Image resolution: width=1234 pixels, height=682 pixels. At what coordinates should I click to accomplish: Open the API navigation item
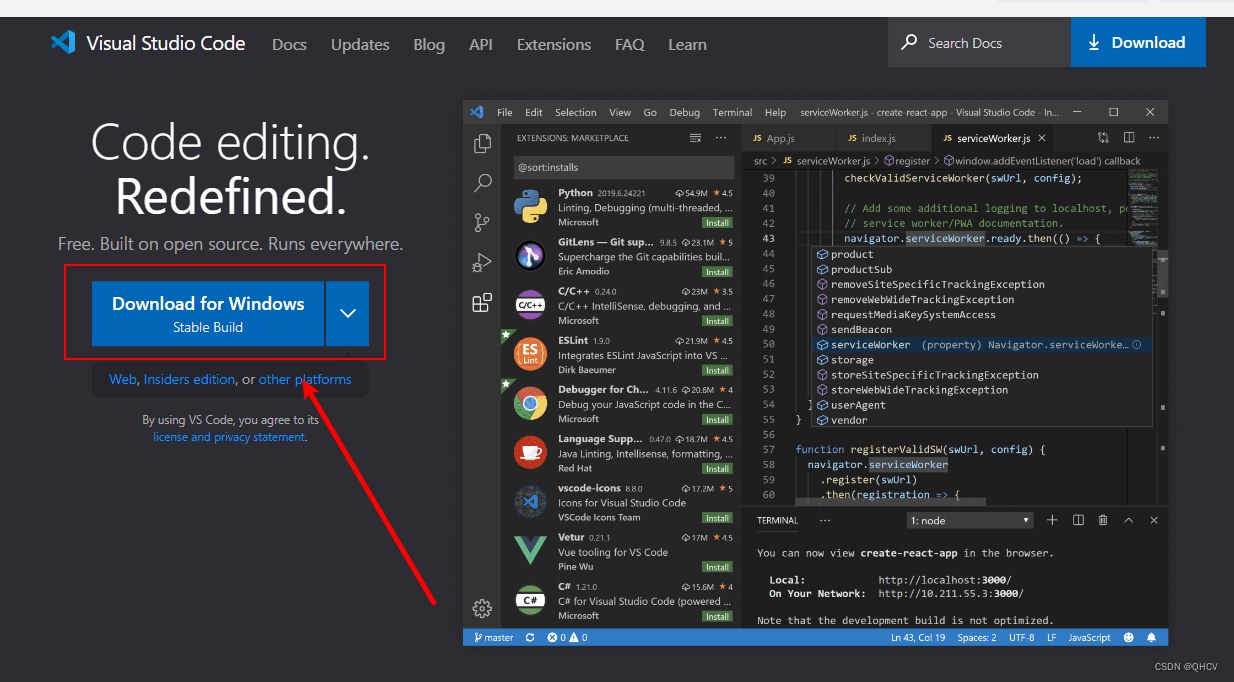(x=480, y=44)
